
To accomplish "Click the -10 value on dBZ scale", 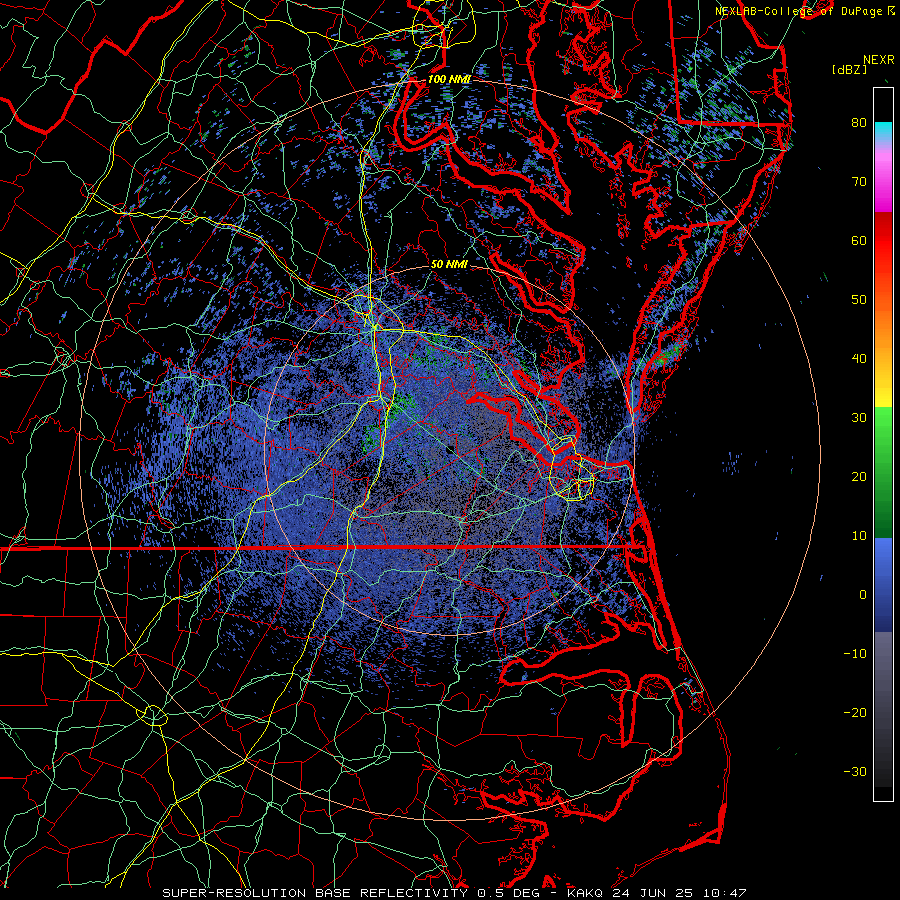I will coord(855,654).
